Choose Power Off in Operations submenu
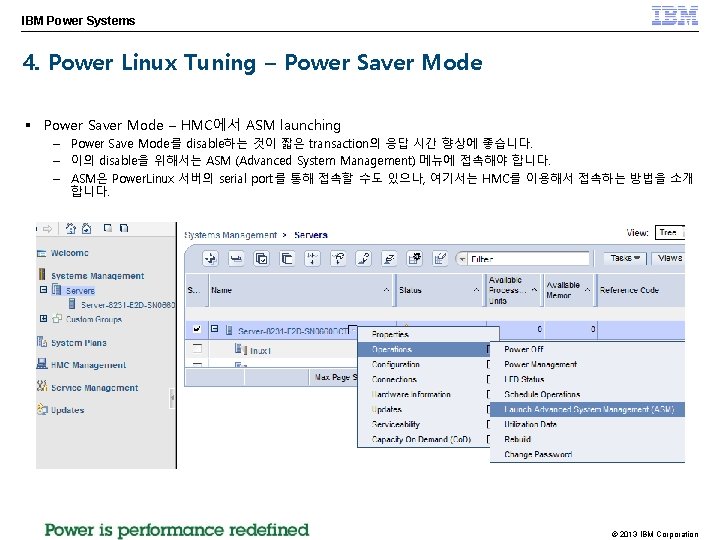The image size is (720, 540). tap(587, 349)
